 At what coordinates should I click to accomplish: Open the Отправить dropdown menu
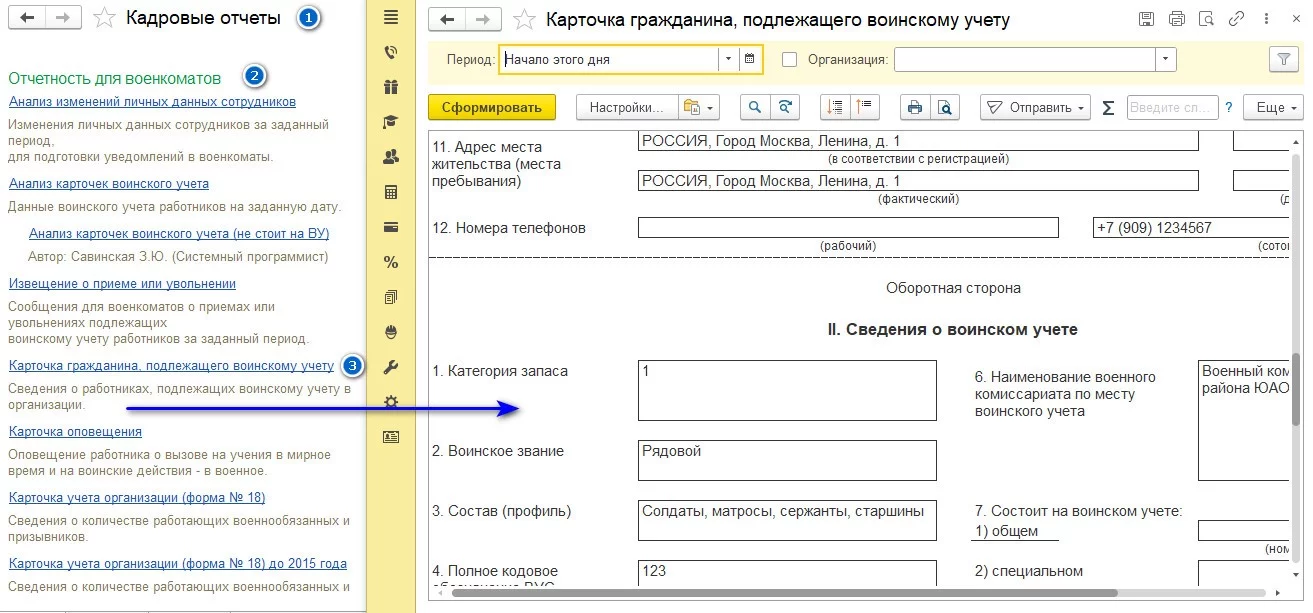click(1035, 108)
